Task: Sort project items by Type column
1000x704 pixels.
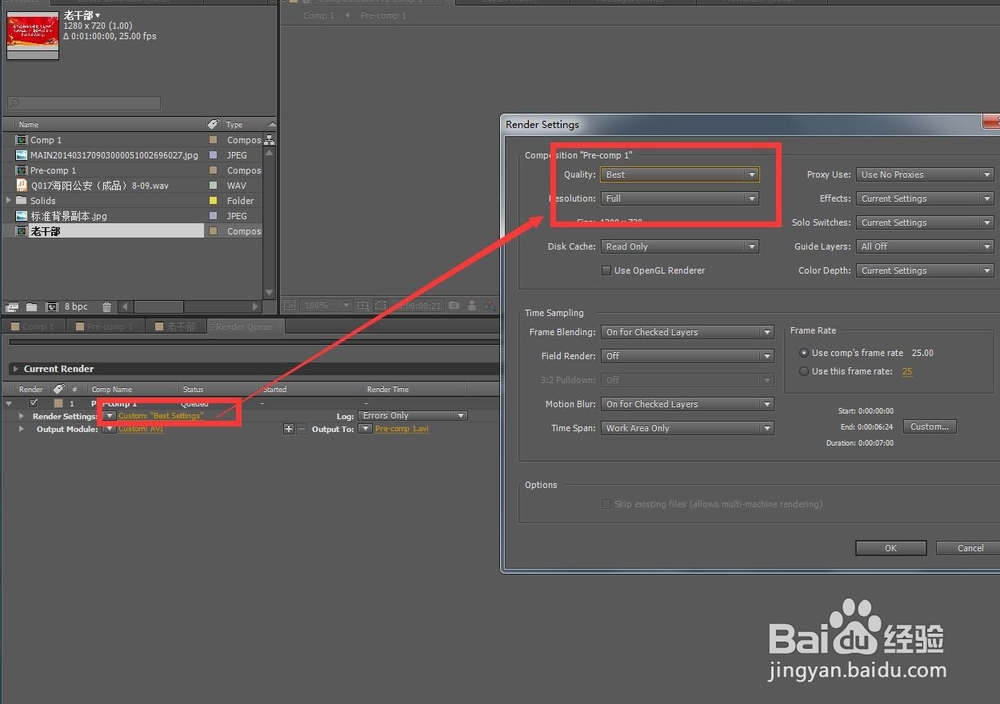Action: click(234, 124)
